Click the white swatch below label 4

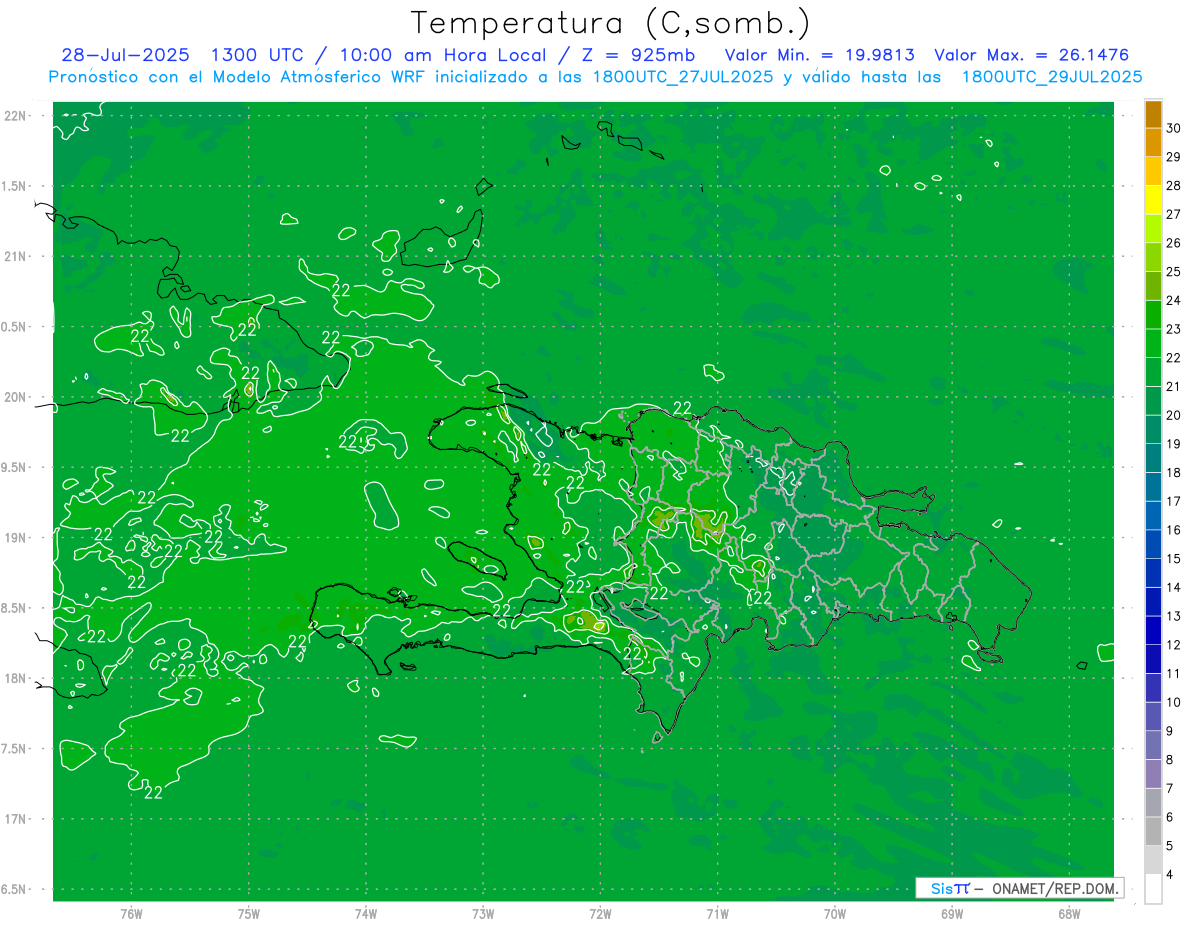point(1153,889)
